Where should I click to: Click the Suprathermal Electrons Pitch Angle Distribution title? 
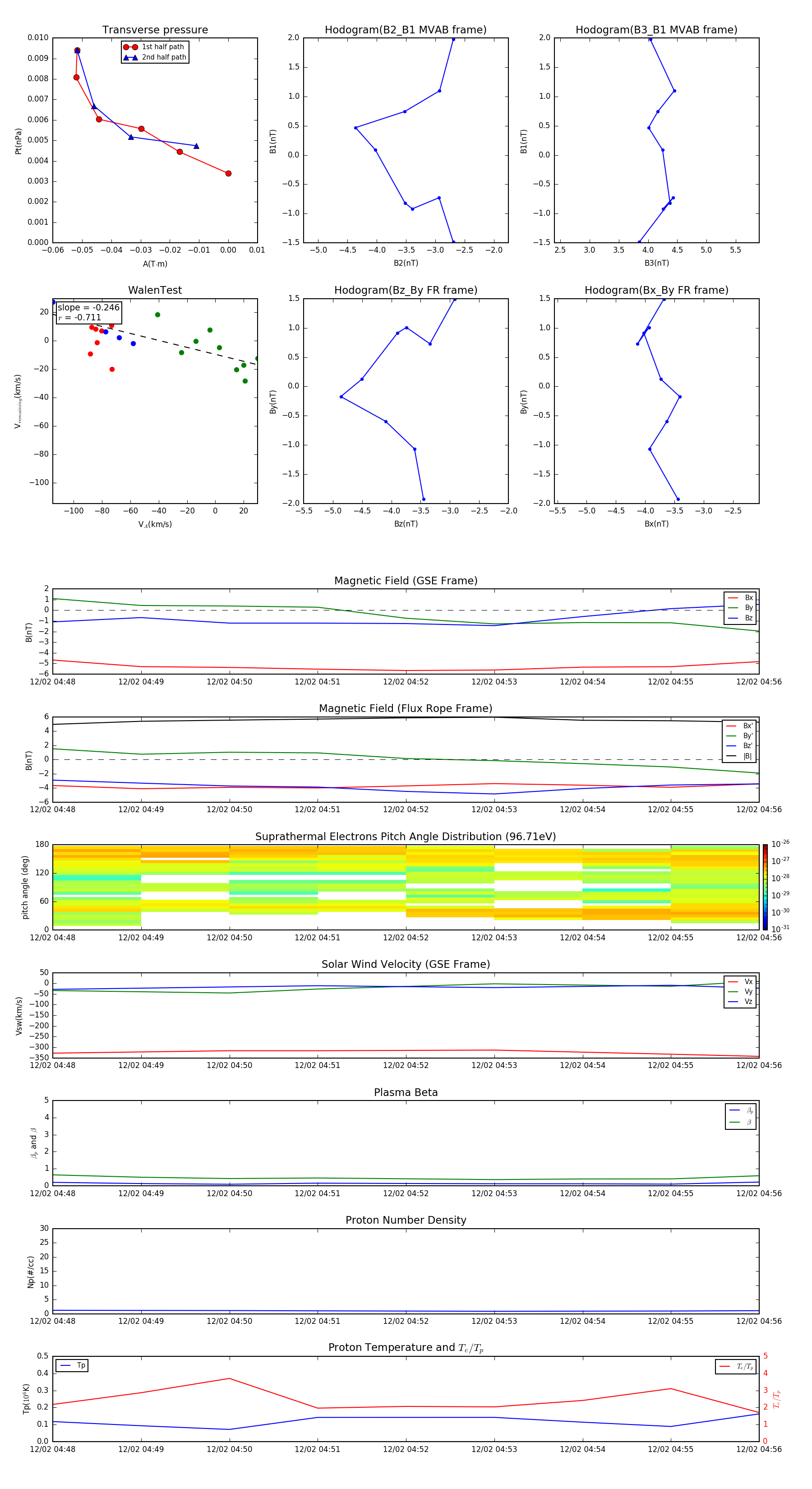coord(406,837)
